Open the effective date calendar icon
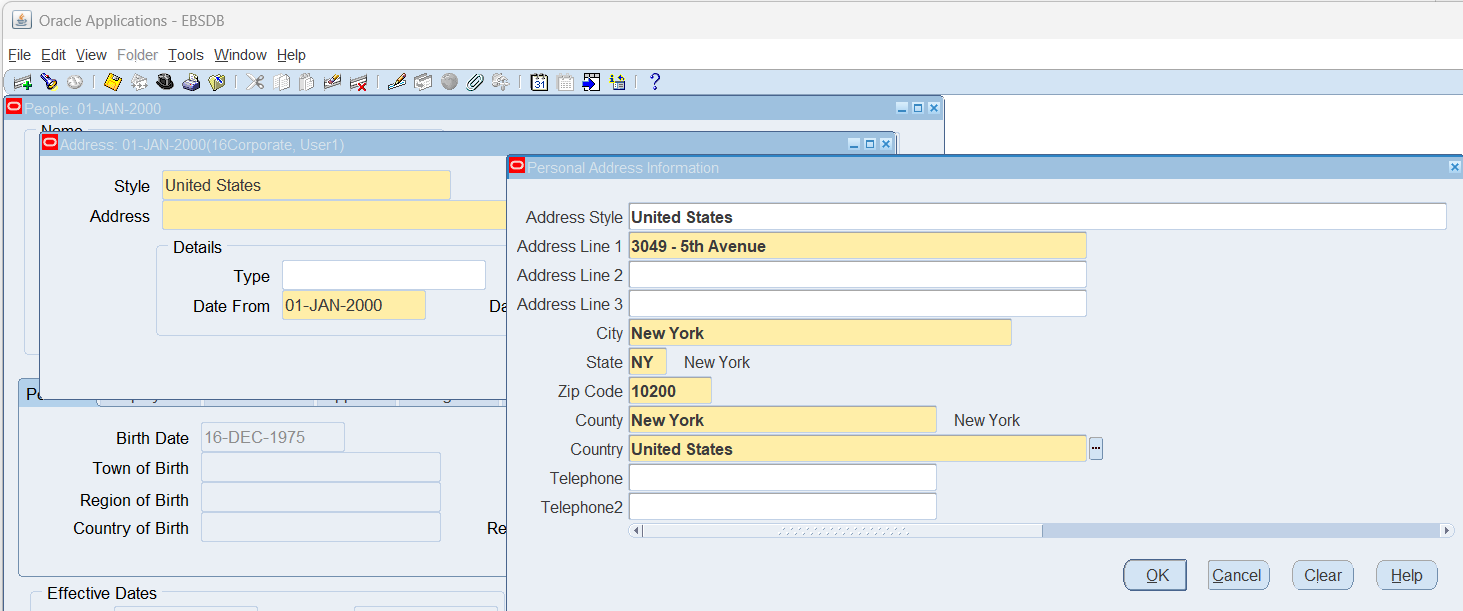 coord(539,83)
